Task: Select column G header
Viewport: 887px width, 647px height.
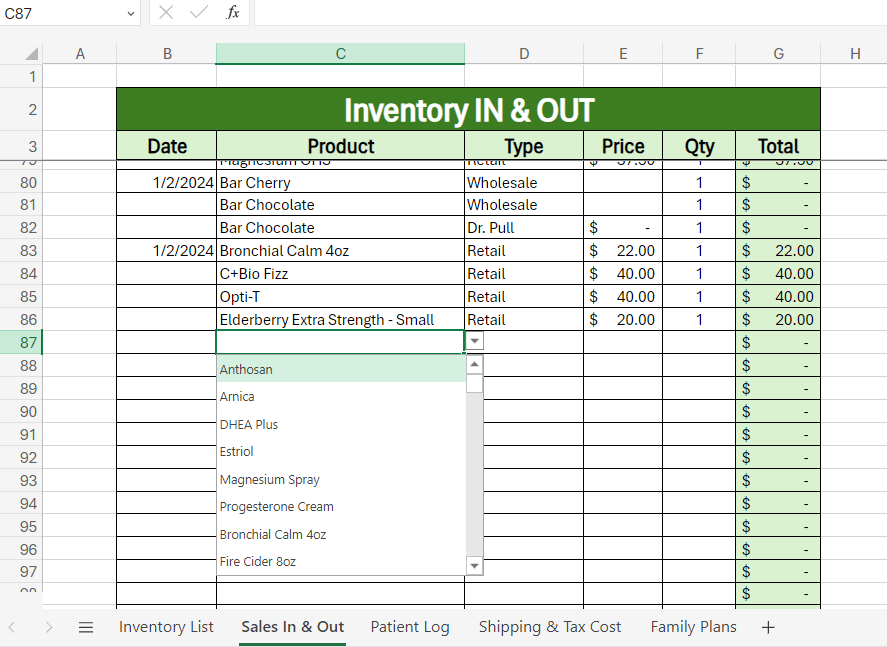Action: (778, 54)
